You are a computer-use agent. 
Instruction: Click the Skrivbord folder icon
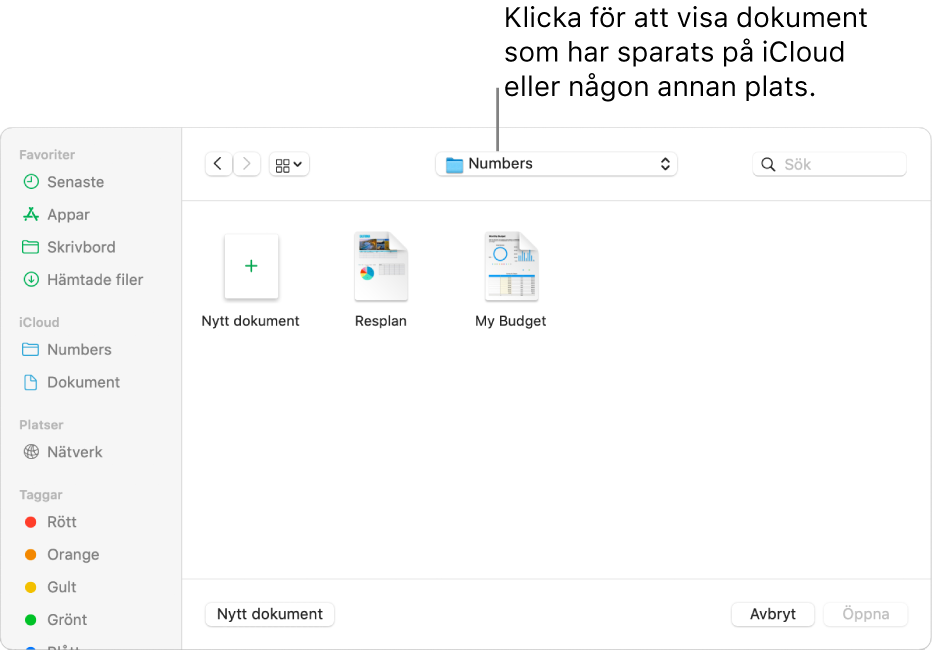tap(30, 247)
